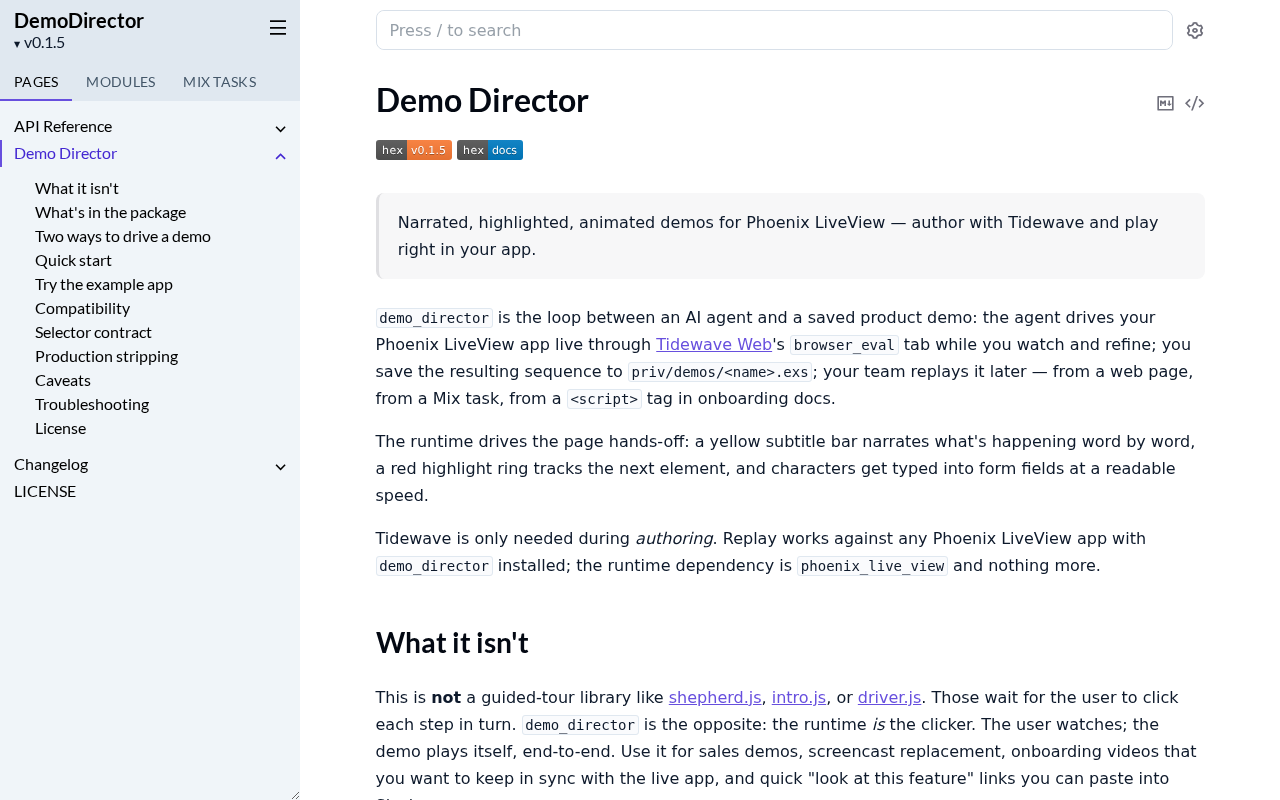Click the DemoDirector project title
The image size is (1280, 800).
coord(79,20)
